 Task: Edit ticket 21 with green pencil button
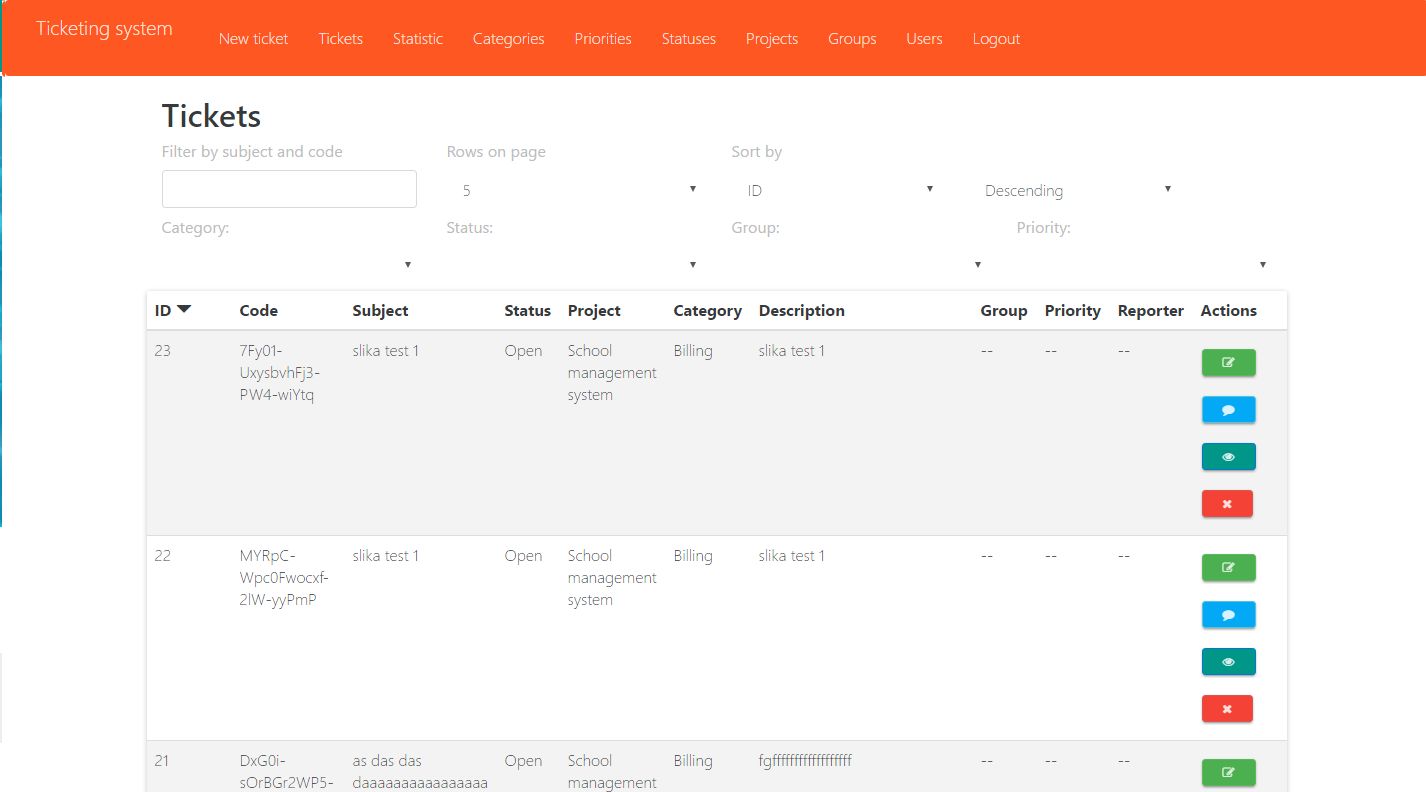1228,773
